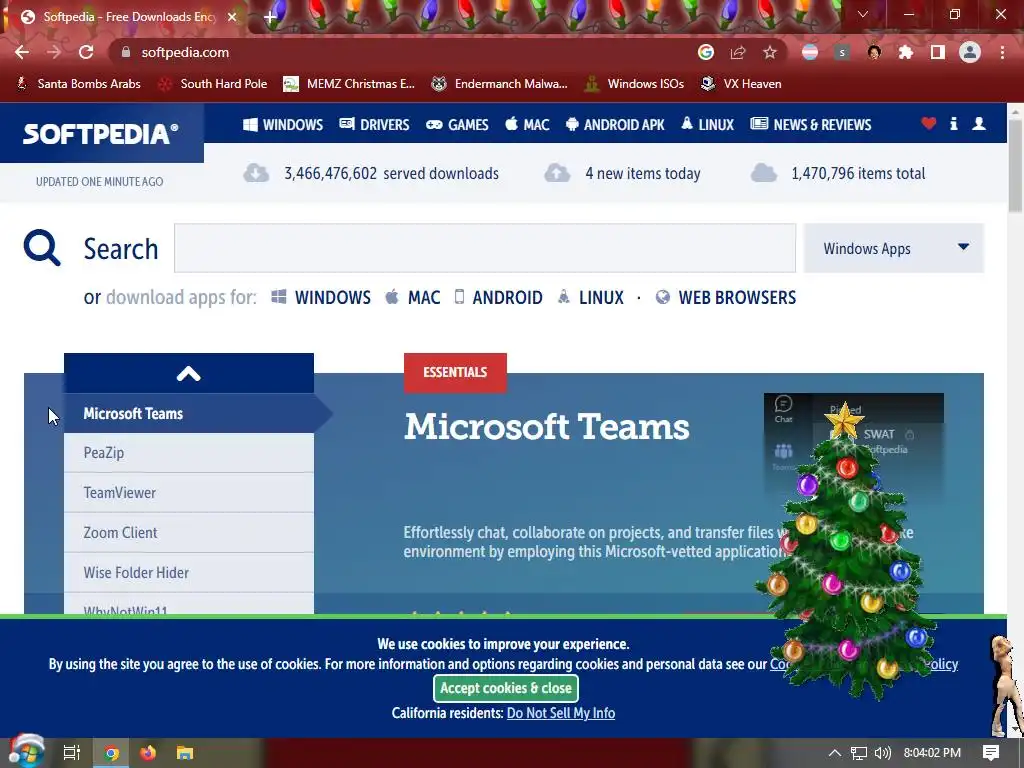Open the Games category menu
Screen dimensions: 1024x768
point(457,125)
